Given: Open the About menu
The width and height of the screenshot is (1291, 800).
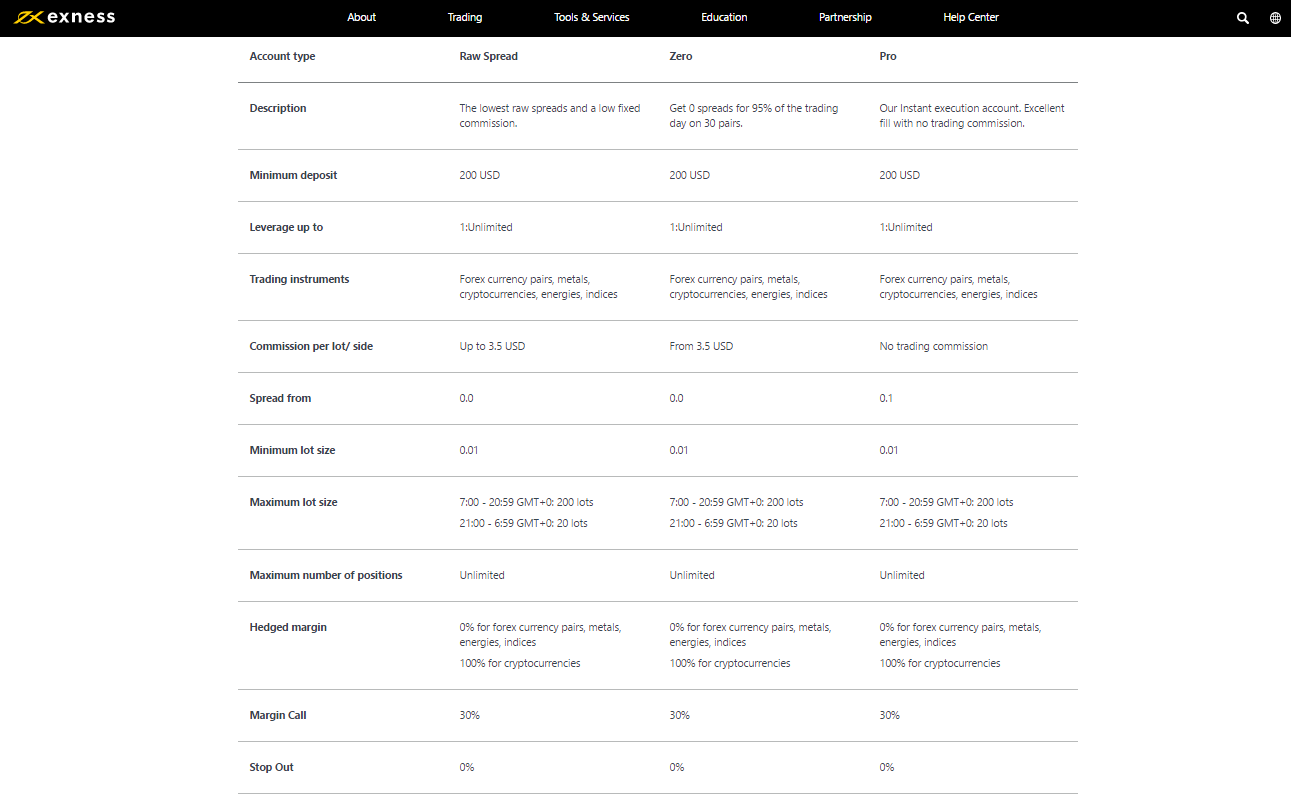Looking at the screenshot, I should tap(361, 17).
